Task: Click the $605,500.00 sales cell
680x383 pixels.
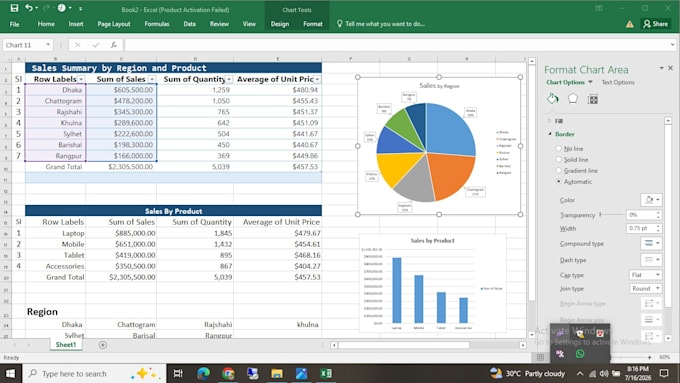Action: click(121, 90)
